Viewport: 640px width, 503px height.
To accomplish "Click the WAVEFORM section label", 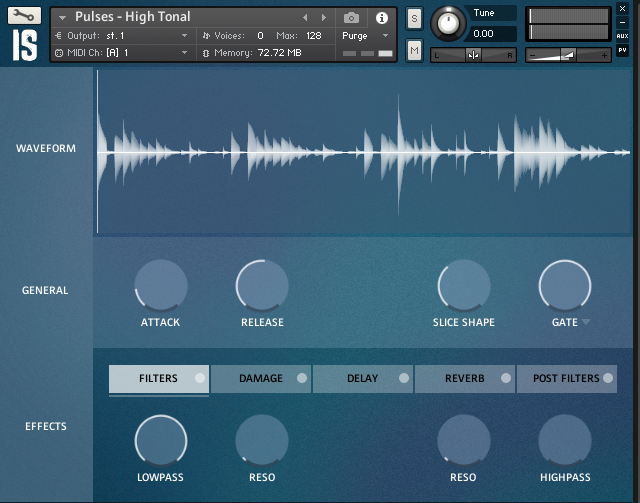I will 46,148.
